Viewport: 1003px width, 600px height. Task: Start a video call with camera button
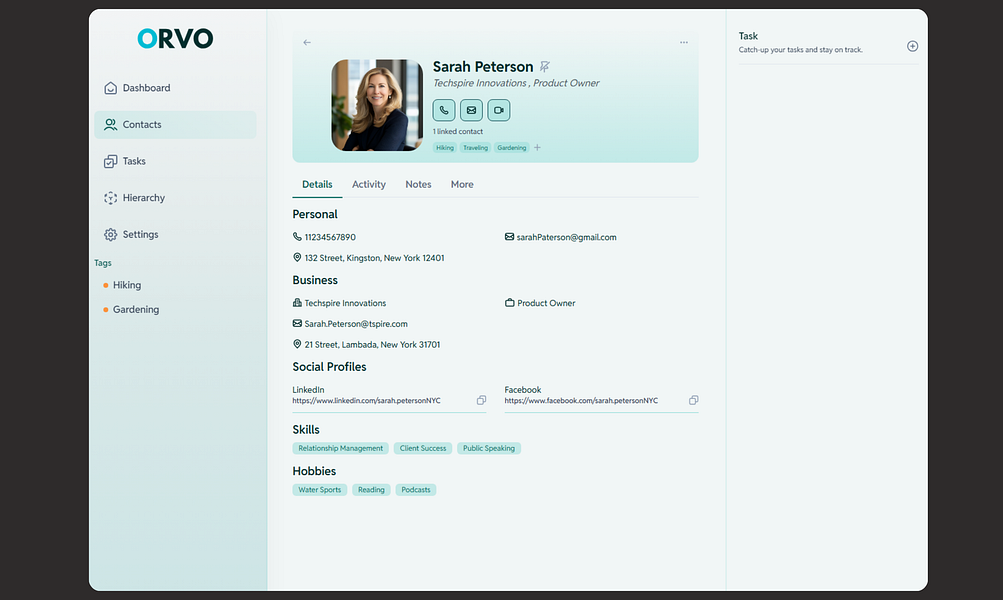(499, 110)
